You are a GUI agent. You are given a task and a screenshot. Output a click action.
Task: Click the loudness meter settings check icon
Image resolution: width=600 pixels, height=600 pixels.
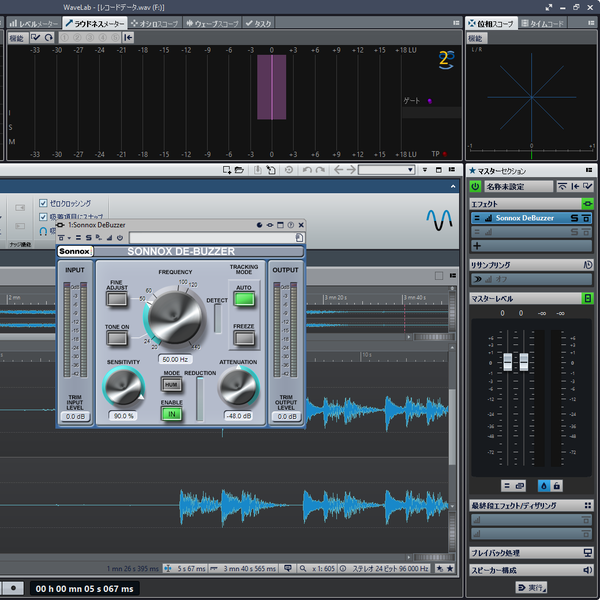click(36, 38)
